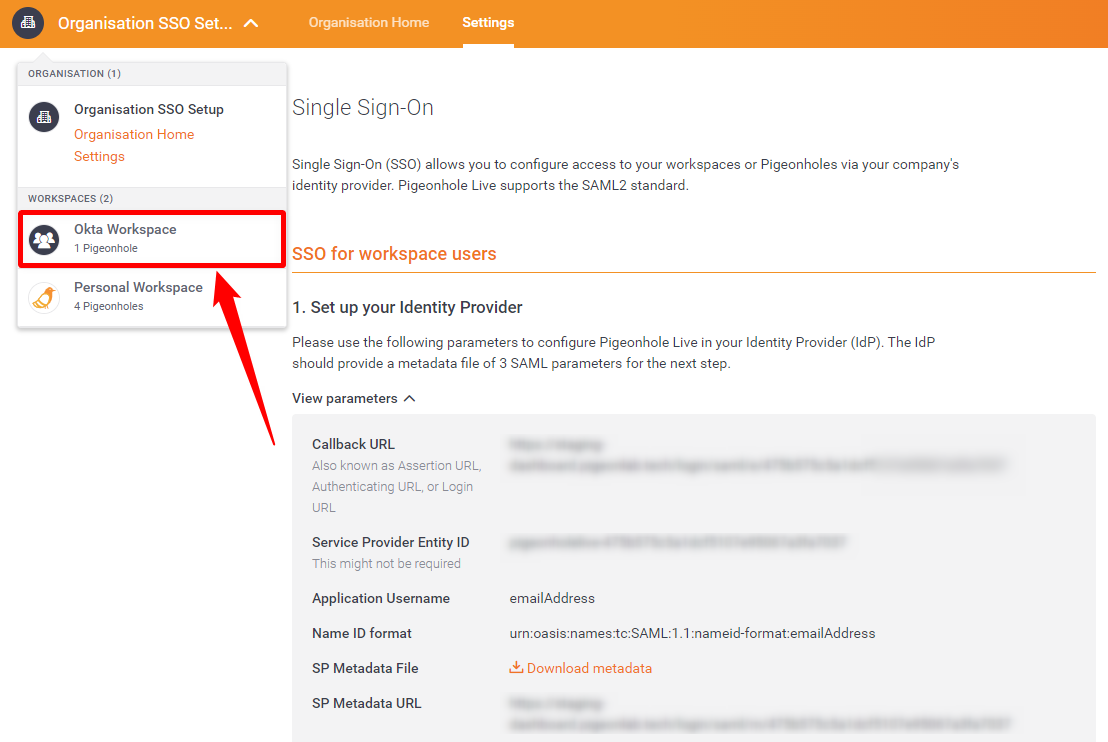This screenshot has width=1108, height=742.
Task: Click the Name ID format urn value
Action: 692,633
